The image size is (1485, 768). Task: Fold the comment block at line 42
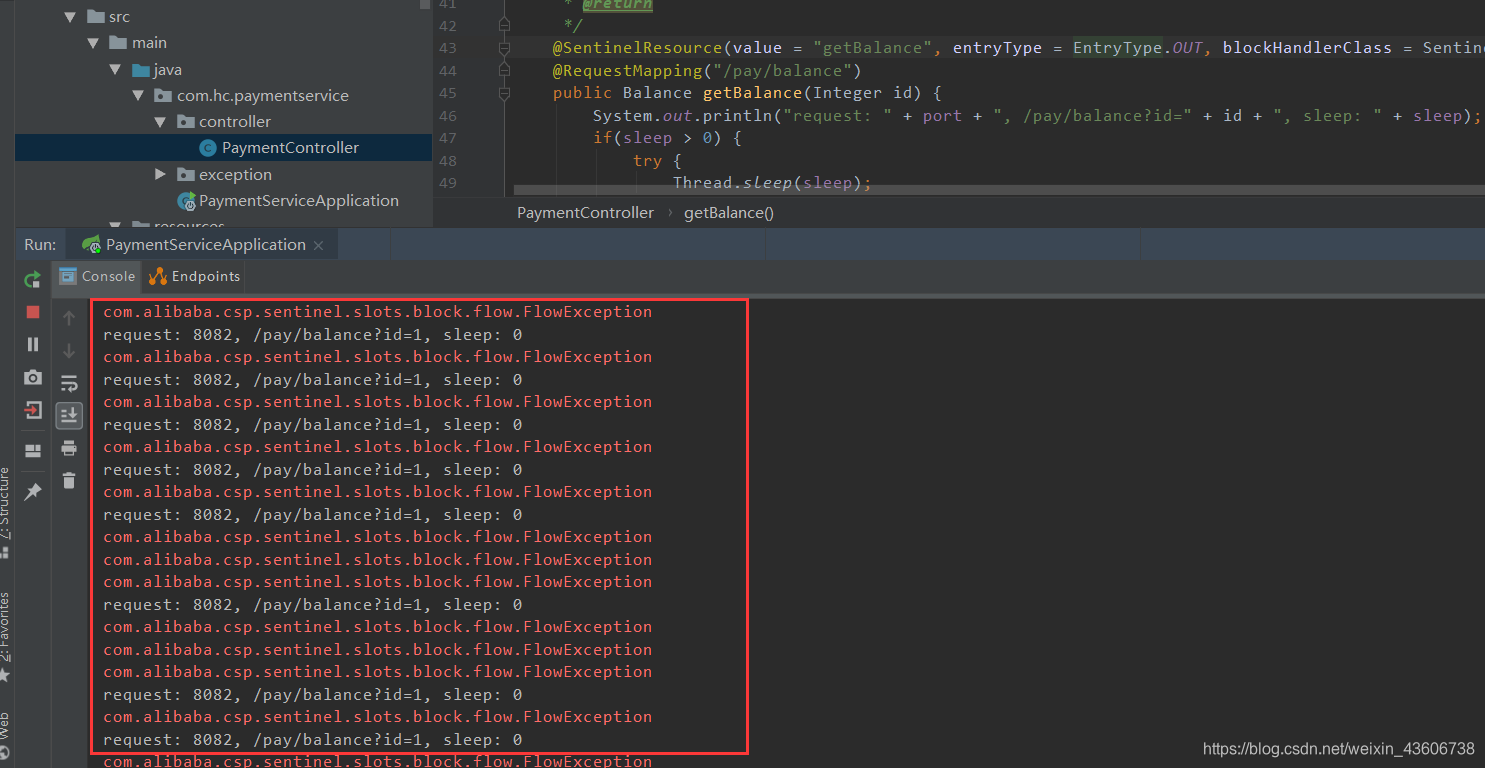click(x=504, y=25)
